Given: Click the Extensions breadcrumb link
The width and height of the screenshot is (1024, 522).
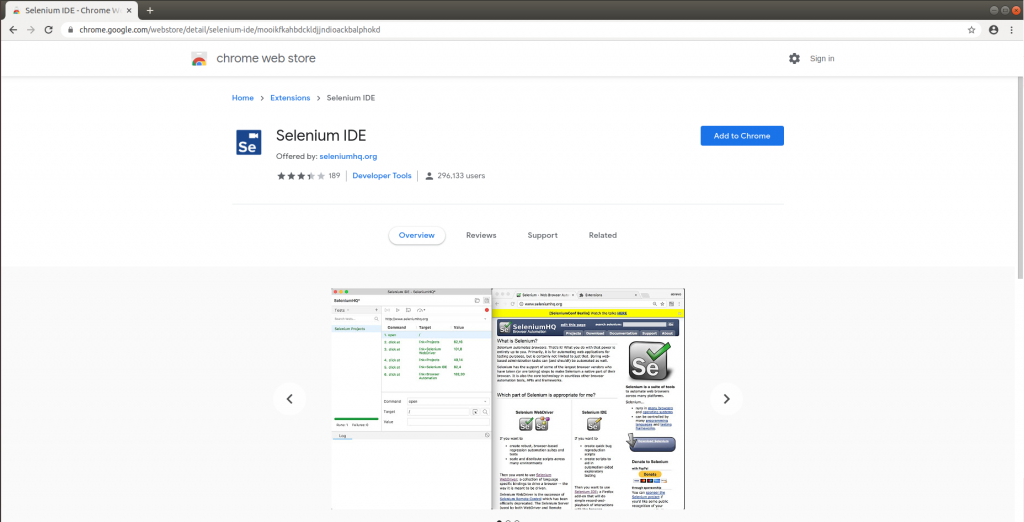Looking at the screenshot, I should (x=290, y=98).
